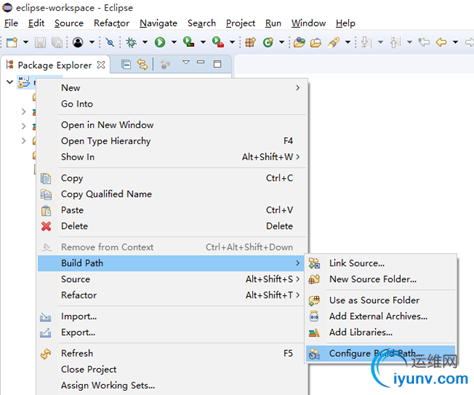This screenshot has width=474, height=395.
Task: Click the Skip All Breakpoints icon
Action: coord(110,42)
